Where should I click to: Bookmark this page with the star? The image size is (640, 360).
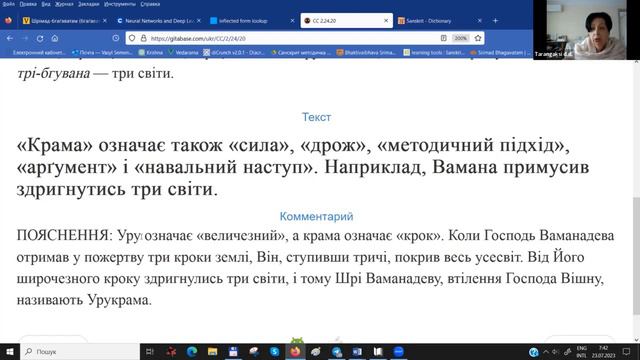pyautogui.click(x=478, y=38)
